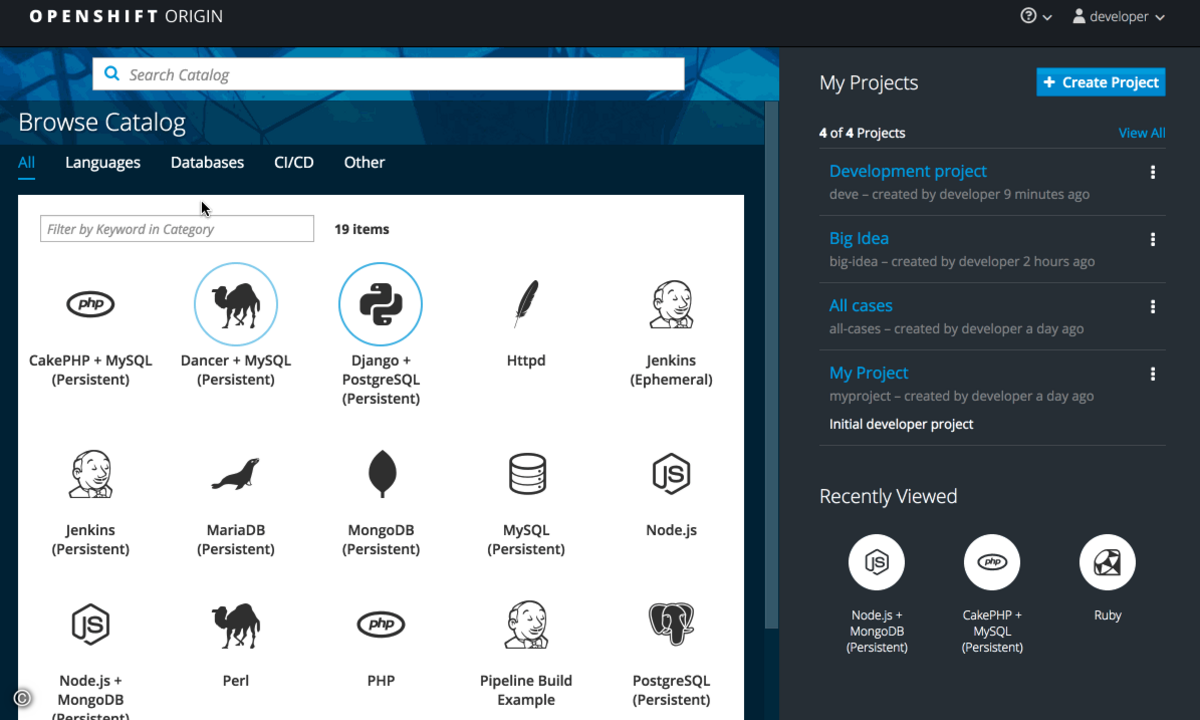Screen dimensions: 1200x720
Task: Switch to the All catalog tab
Action: [26, 162]
